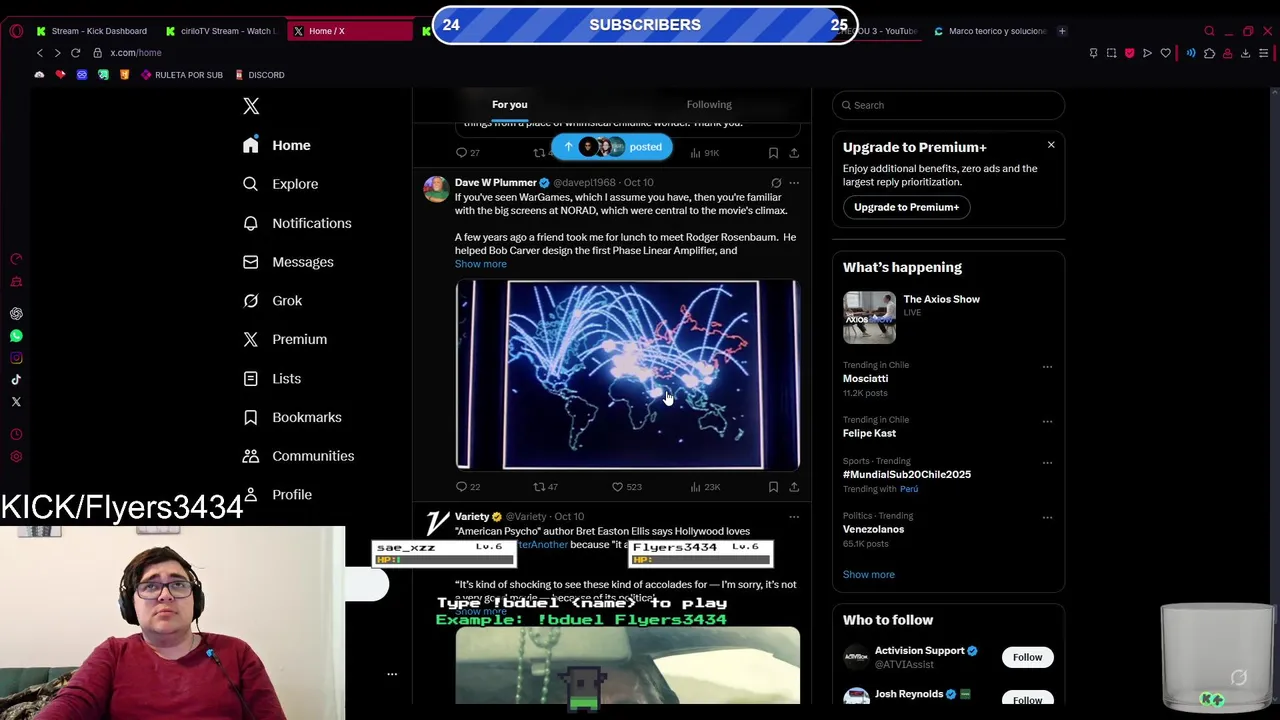Open a new browser tab
Image resolution: width=1280 pixels, height=720 pixels.
tap(1062, 31)
